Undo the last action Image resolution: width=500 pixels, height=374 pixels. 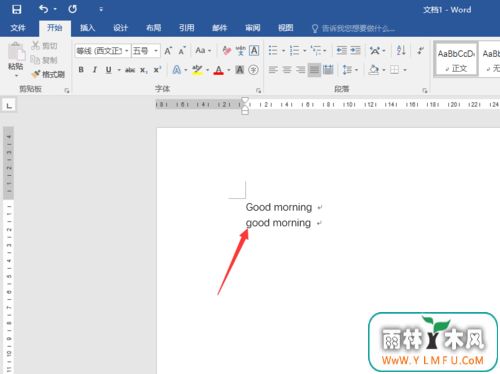click(43, 9)
